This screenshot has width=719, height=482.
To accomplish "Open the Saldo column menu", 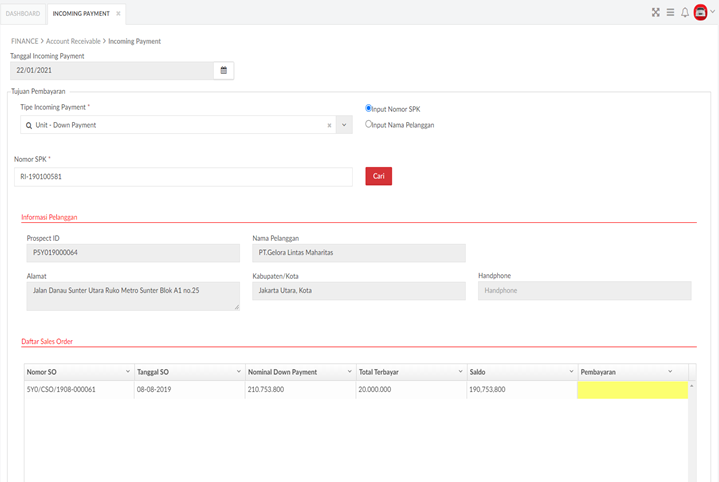I will pyautogui.click(x=571, y=371).
